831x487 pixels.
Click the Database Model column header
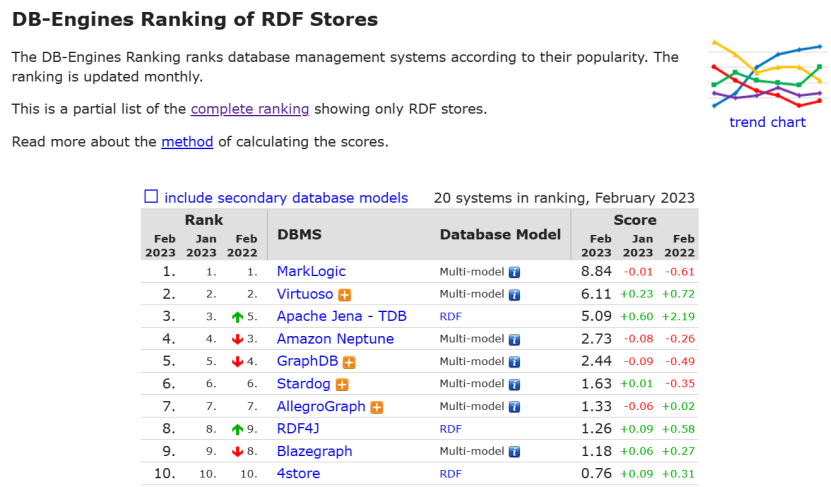pos(500,234)
